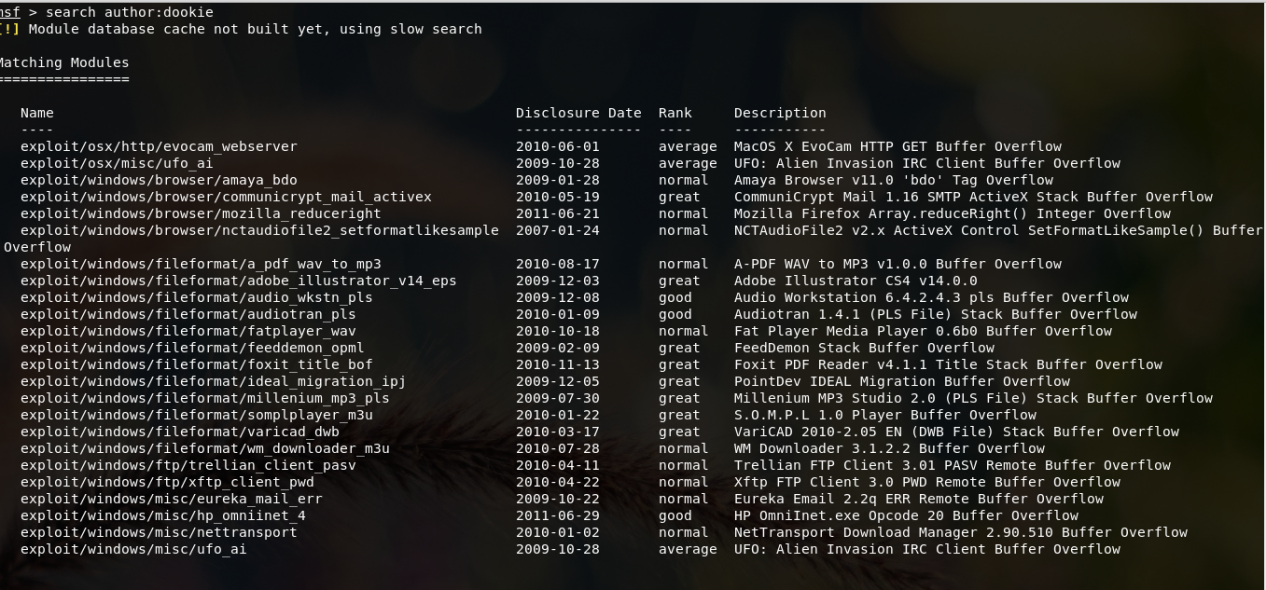The height and width of the screenshot is (590, 1266).
Task: Select module exploit/windows/misc/eureka_mail_err
Action: pyautogui.click(x=172, y=498)
